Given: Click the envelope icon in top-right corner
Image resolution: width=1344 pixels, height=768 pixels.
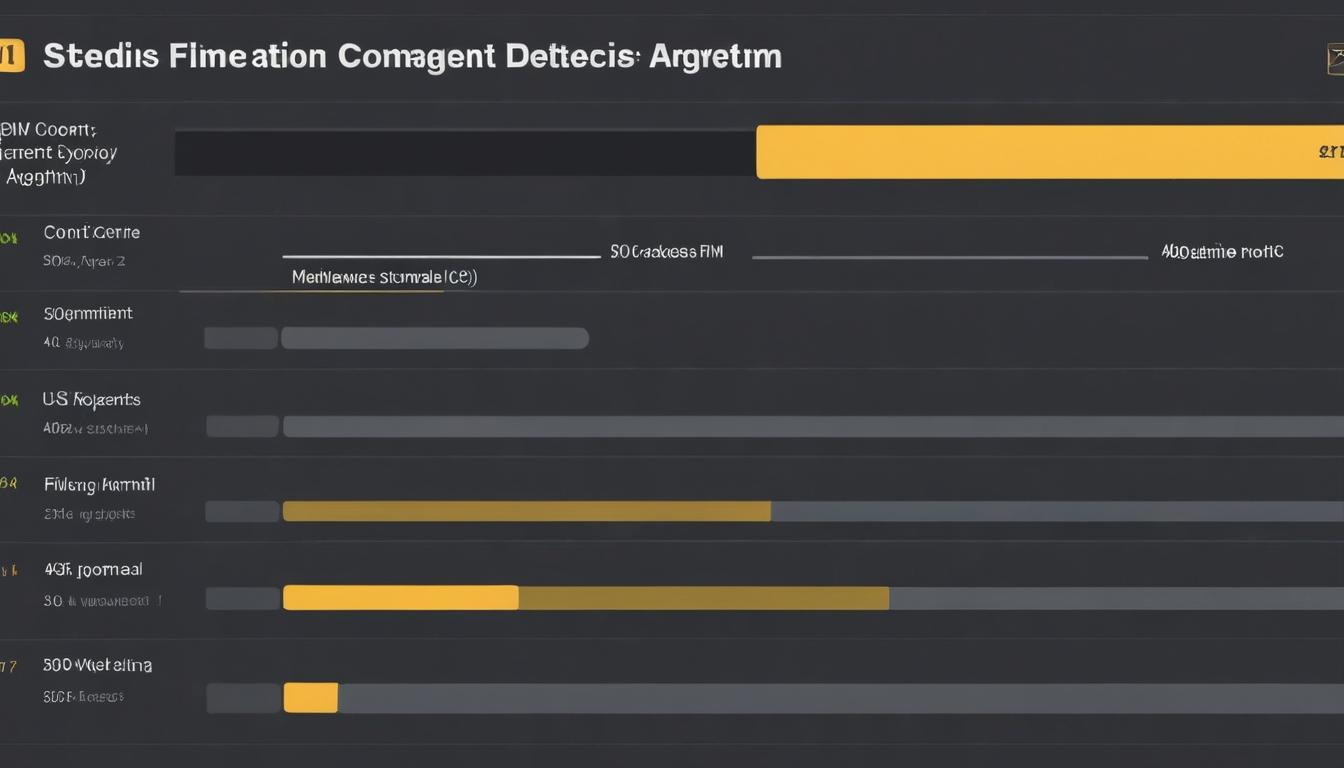Looking at the screenshot, I should [x=1334, y=59].
